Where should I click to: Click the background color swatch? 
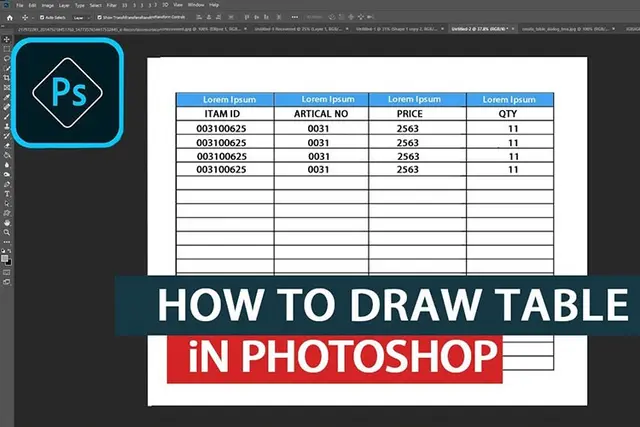(9, 262)
